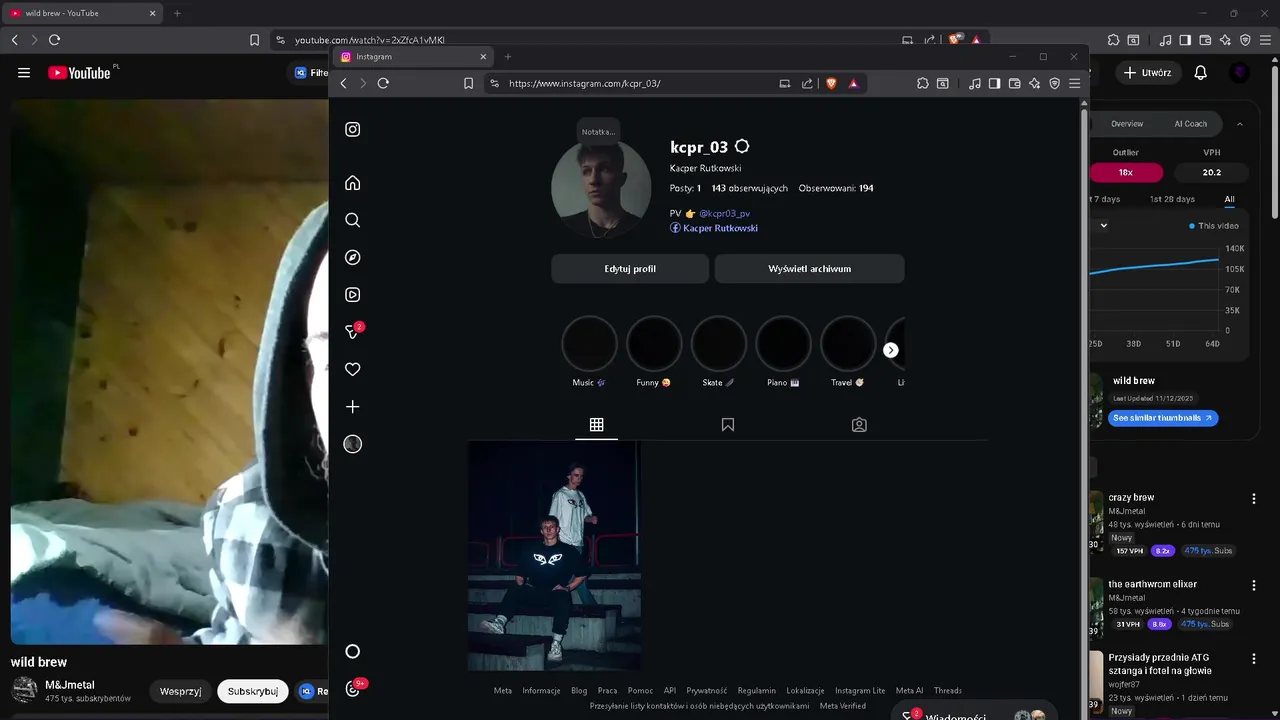The image size is (1280, 720).
Task: Open options menu for crazy brew video
Action: [1254, 498]
